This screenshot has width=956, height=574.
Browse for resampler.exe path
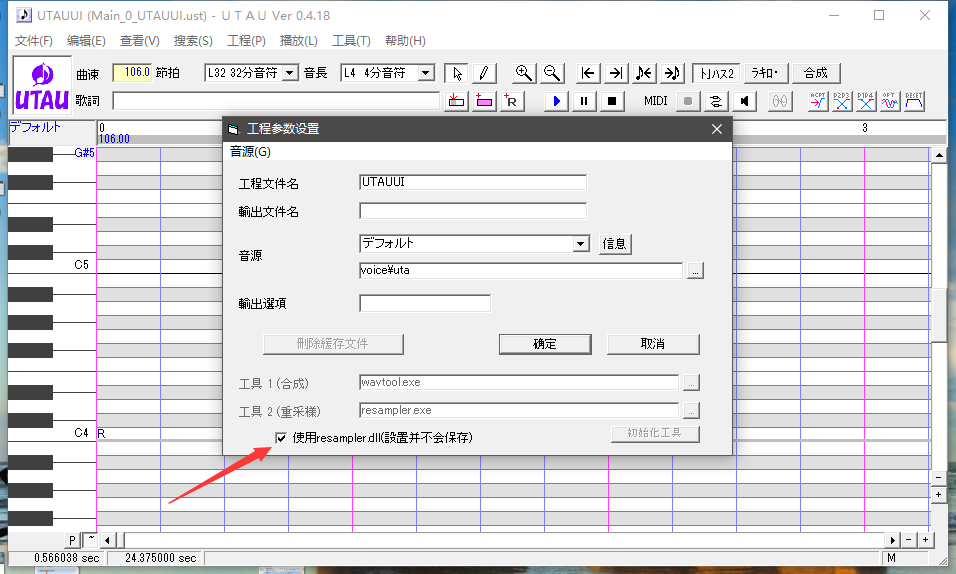click(x=691, y=411)
